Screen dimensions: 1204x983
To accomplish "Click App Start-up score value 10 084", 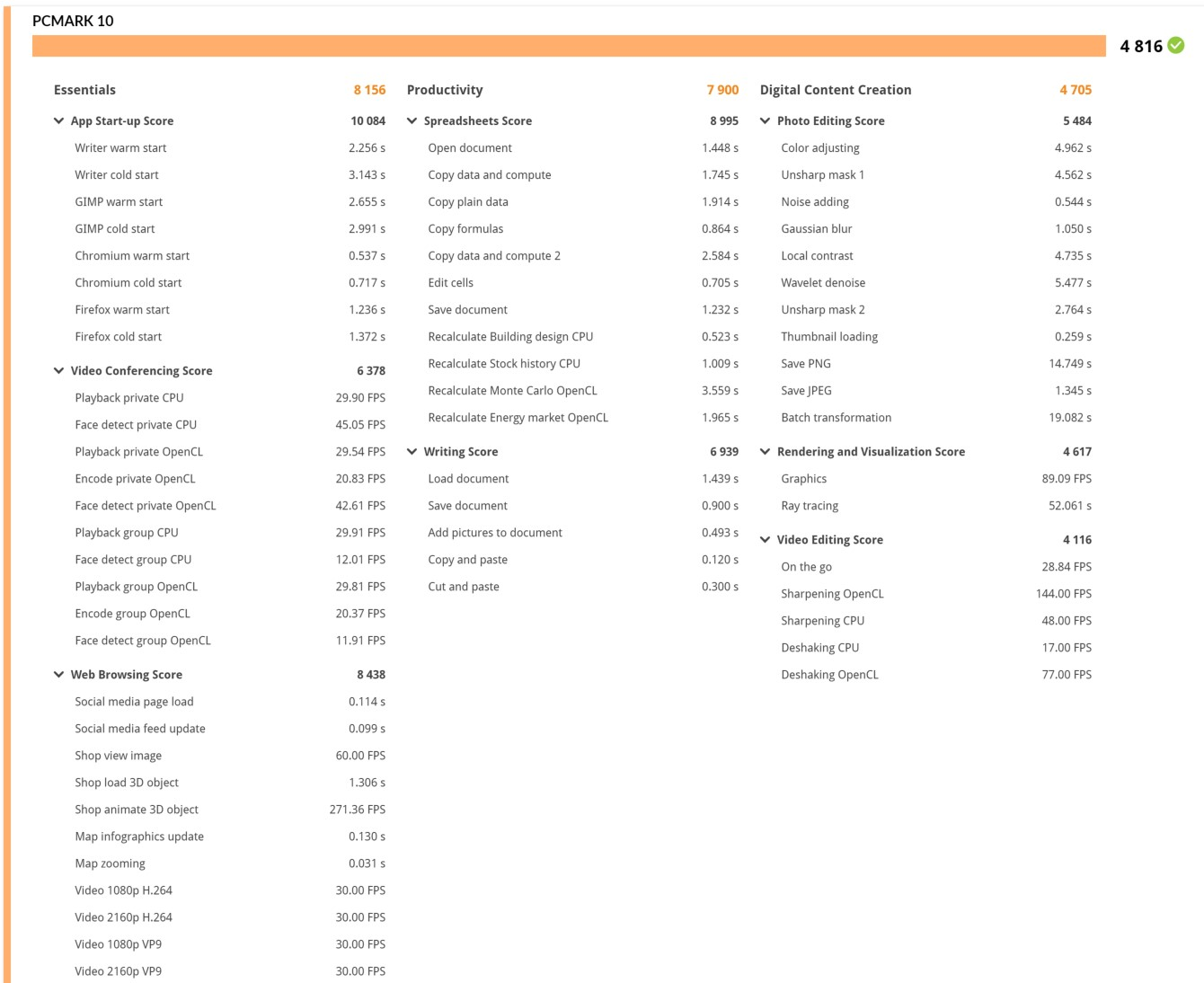I will [x=367, y=120].
